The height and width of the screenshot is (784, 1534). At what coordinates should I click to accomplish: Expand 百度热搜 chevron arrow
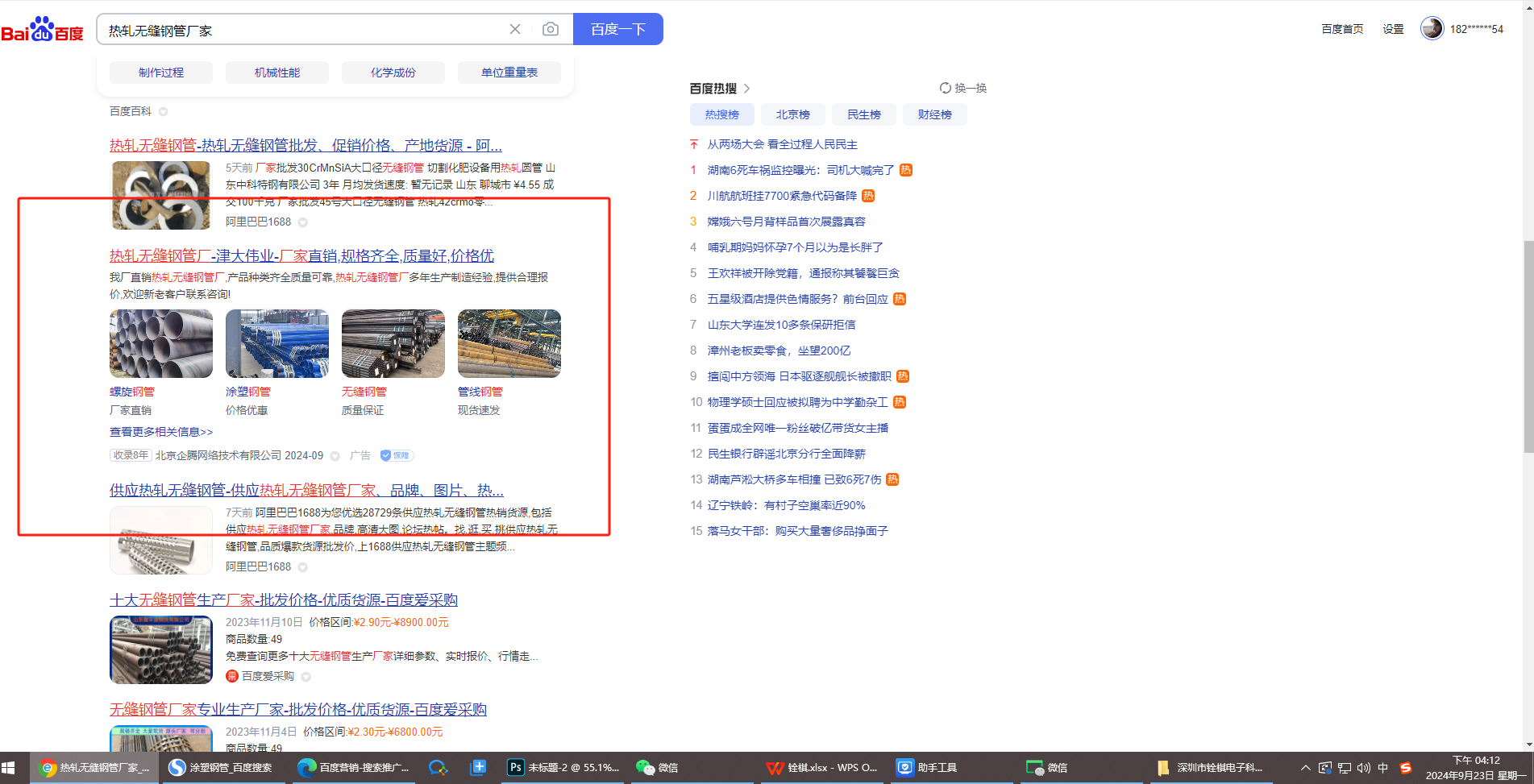(746, 89)
